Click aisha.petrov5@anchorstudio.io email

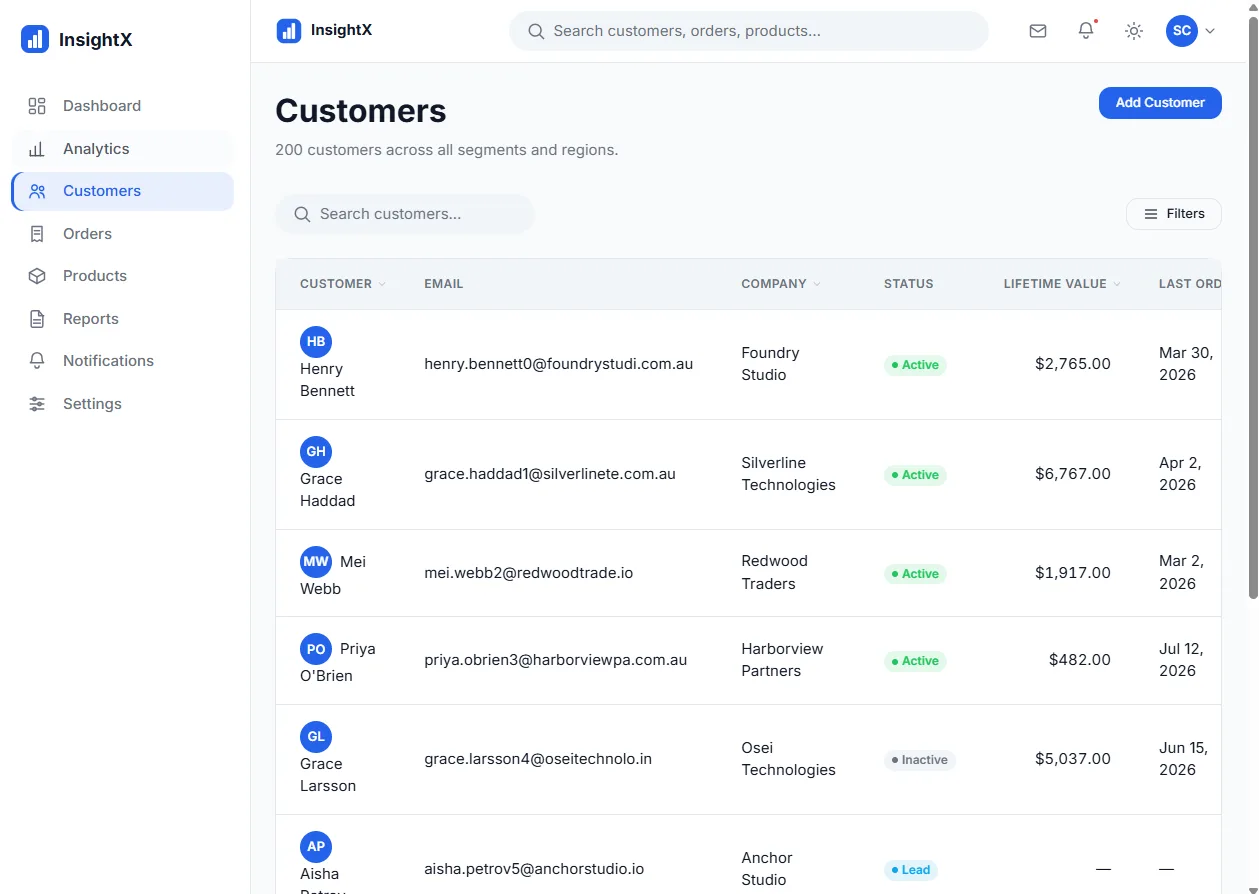coord(534,869)
